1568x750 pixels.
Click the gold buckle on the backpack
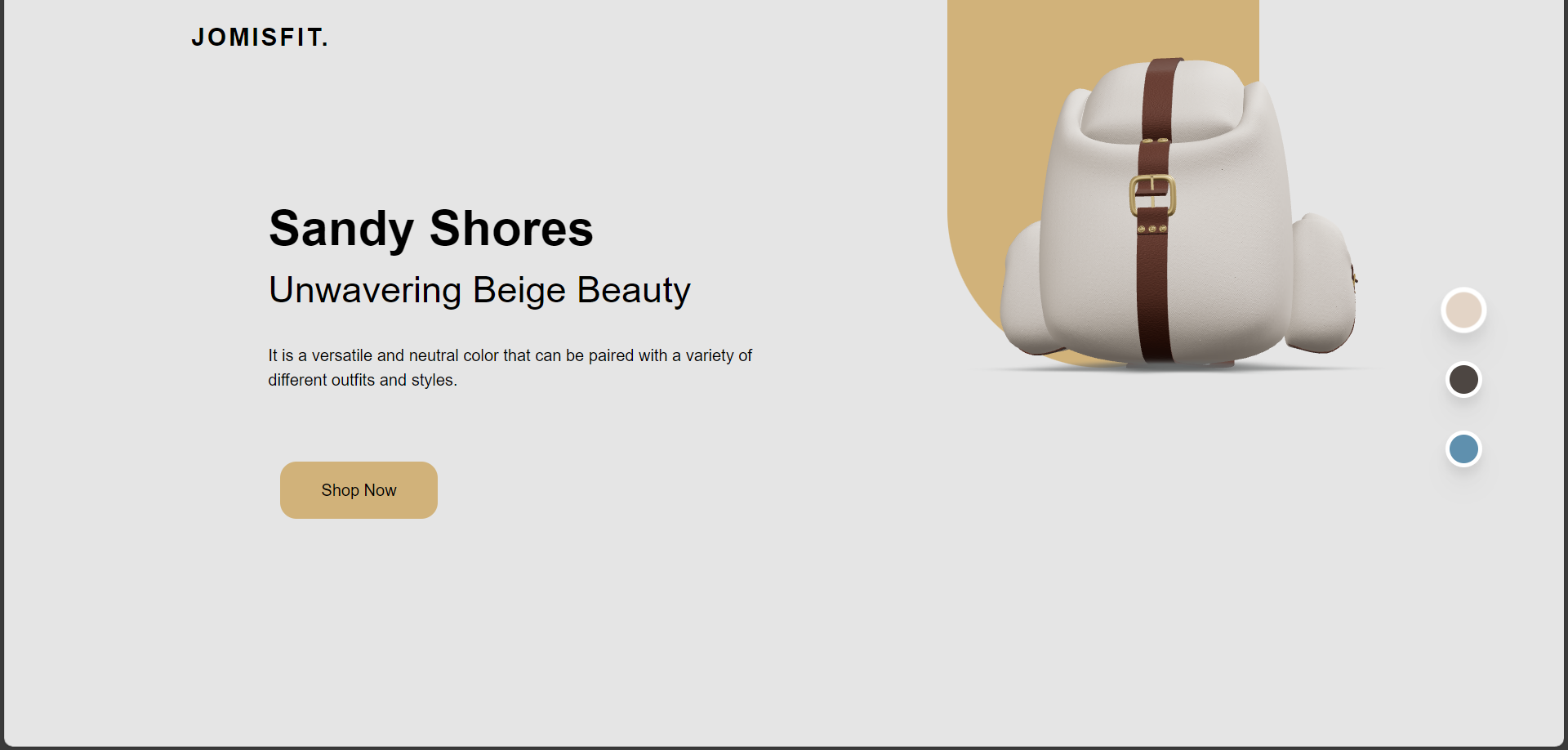click(x=1152, y=195)
